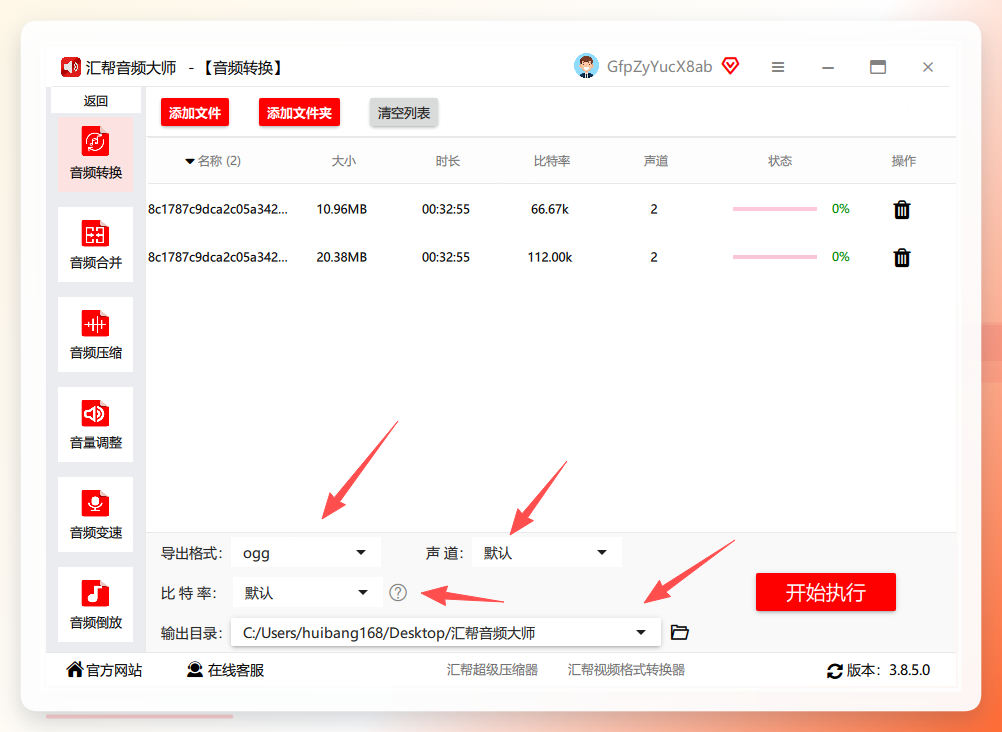Viewport: 1002px width, 732px height.
Task: Click the progress bar of the 20.38MB file
Action: pos(775,257)
